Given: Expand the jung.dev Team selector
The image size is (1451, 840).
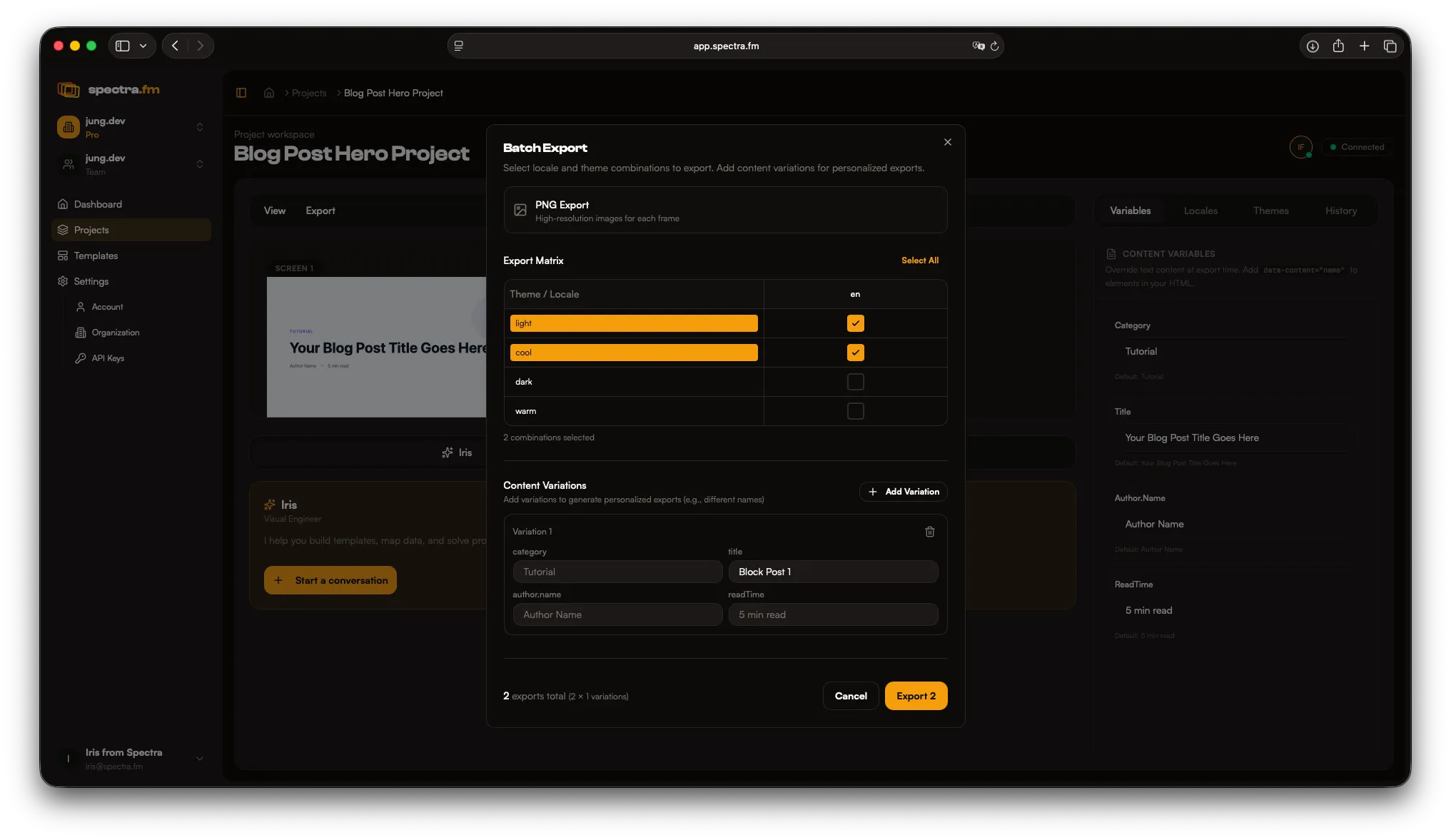Looking at the screenshot, I should click(x=200, y=165).
